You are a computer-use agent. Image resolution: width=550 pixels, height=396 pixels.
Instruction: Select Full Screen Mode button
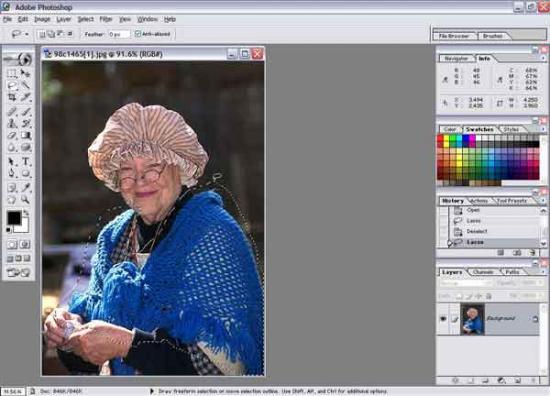pyautogui.click(x=27, y=259)
